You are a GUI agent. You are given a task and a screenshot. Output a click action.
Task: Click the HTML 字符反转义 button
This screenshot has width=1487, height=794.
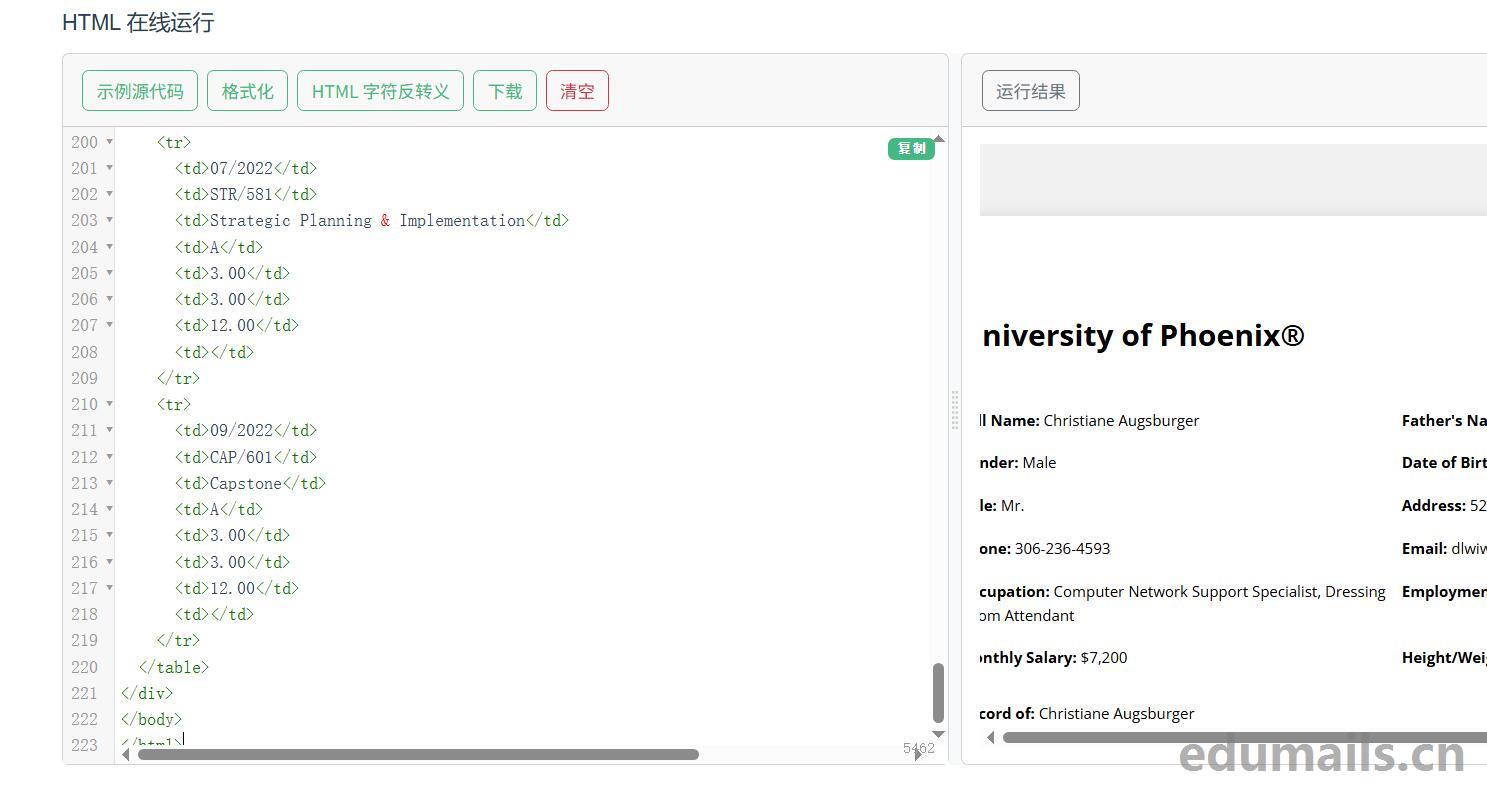(x=380, y=91)
